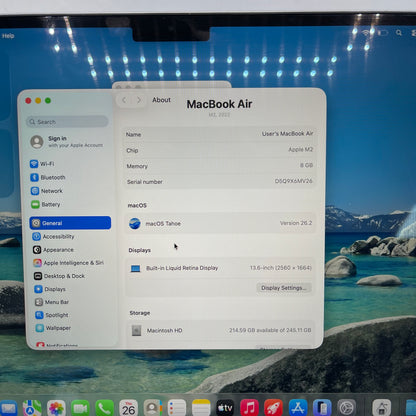Open Network settings in sidebar
This screenshot has height=416, width=416.
coord(47,191)
